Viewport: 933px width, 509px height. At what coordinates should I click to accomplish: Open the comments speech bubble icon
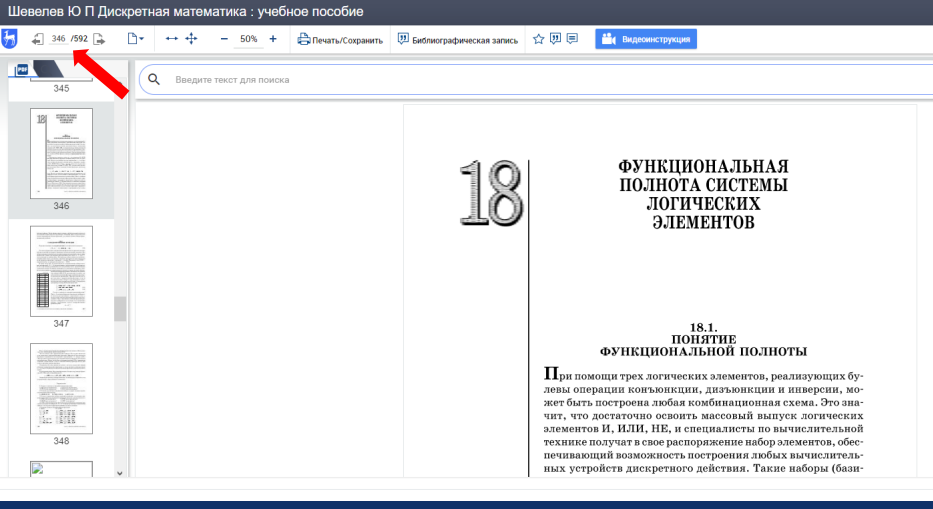click(572, 39)
